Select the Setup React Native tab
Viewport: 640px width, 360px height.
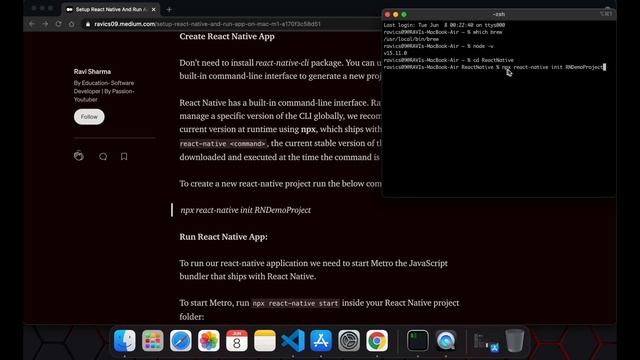tap(111, 9)
